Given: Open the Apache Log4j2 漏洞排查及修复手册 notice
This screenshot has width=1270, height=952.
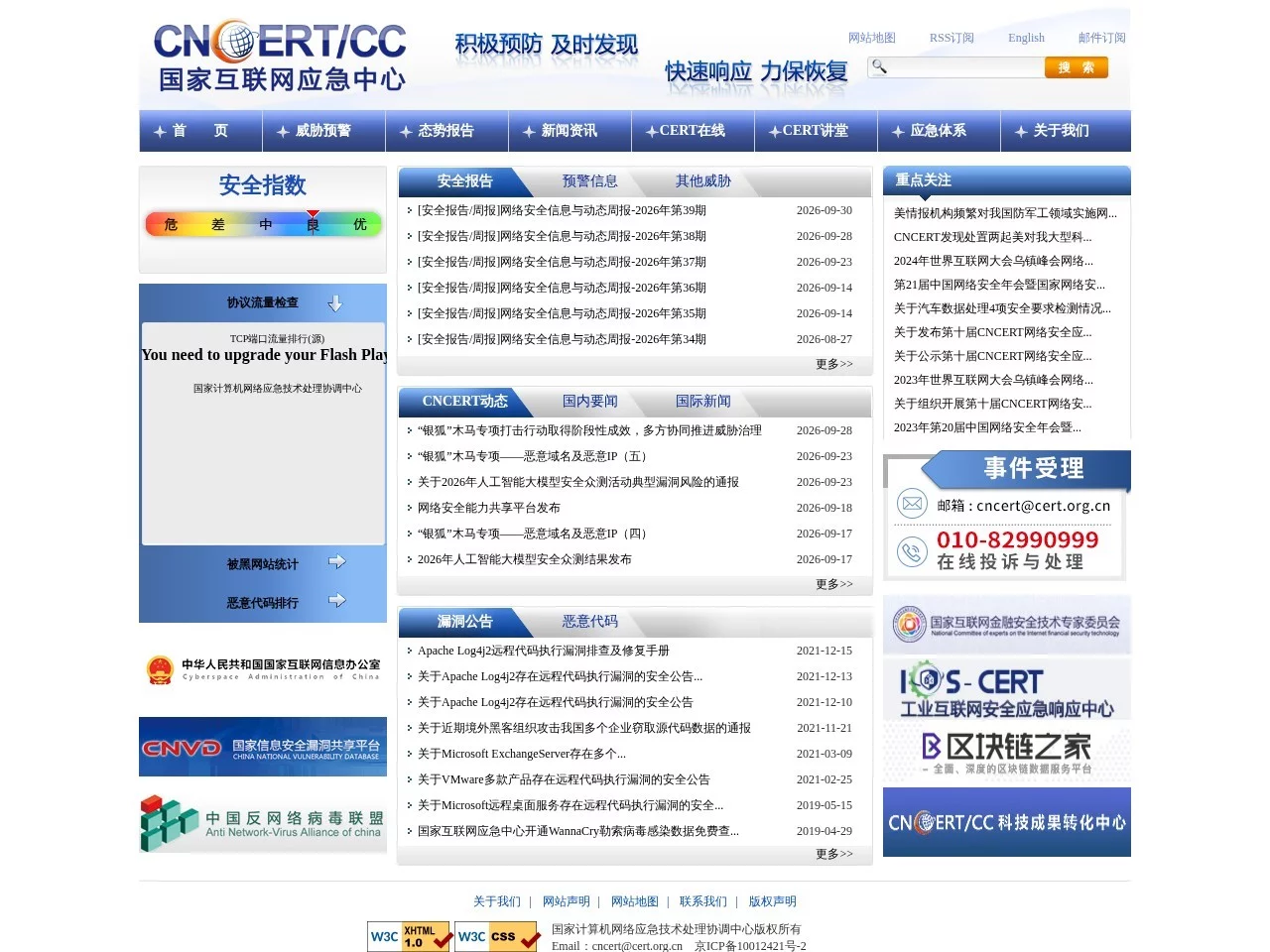Looking at the screenshot, I should (x=544, y=651).
